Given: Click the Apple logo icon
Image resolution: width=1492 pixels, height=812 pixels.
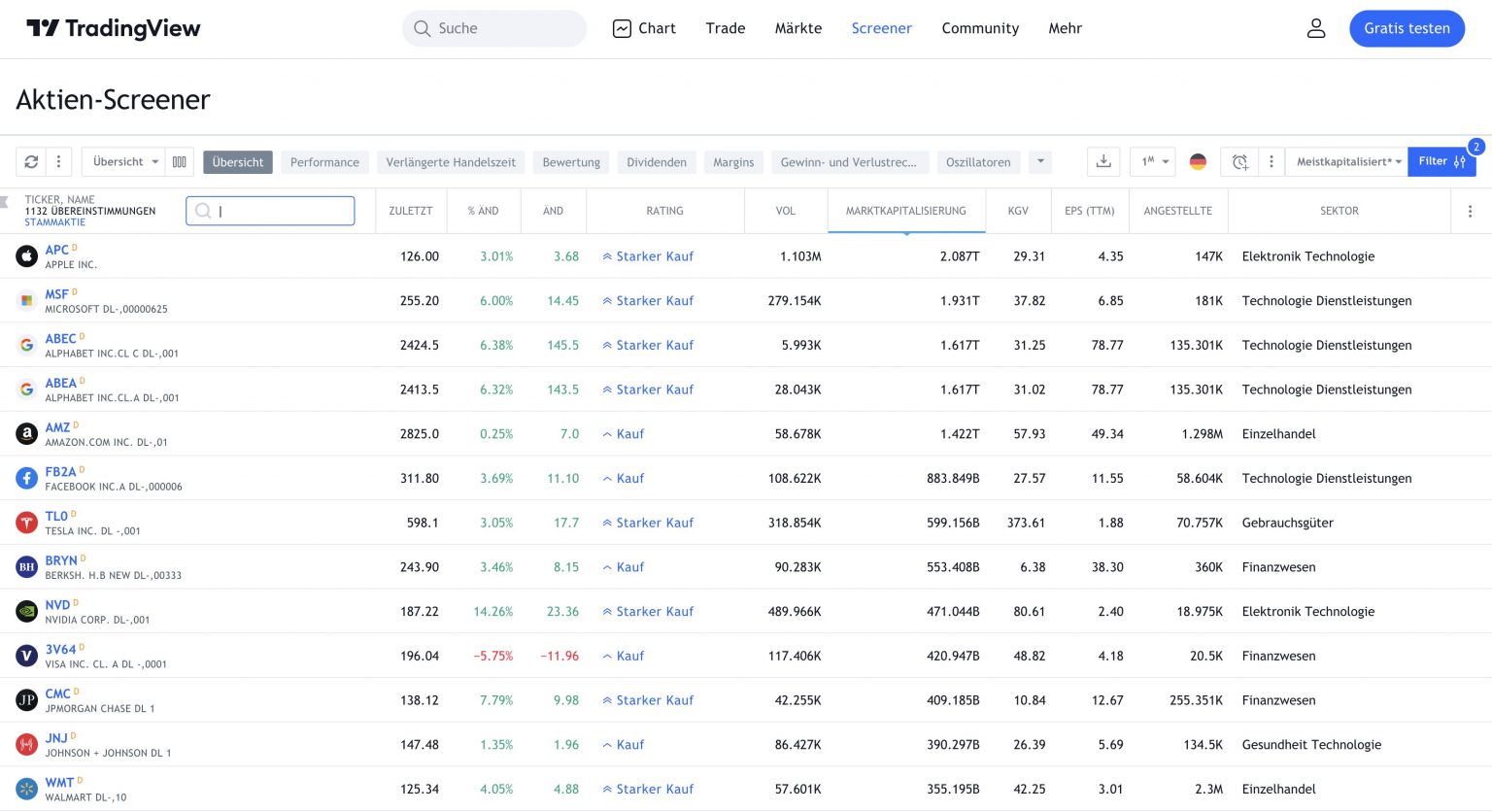Looking at the screenshot, I should point(27,256).
